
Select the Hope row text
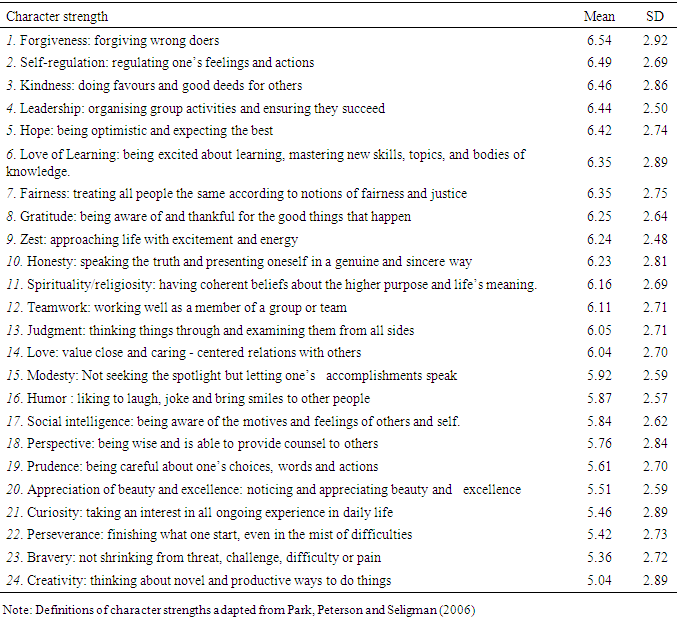click(139, 131)
